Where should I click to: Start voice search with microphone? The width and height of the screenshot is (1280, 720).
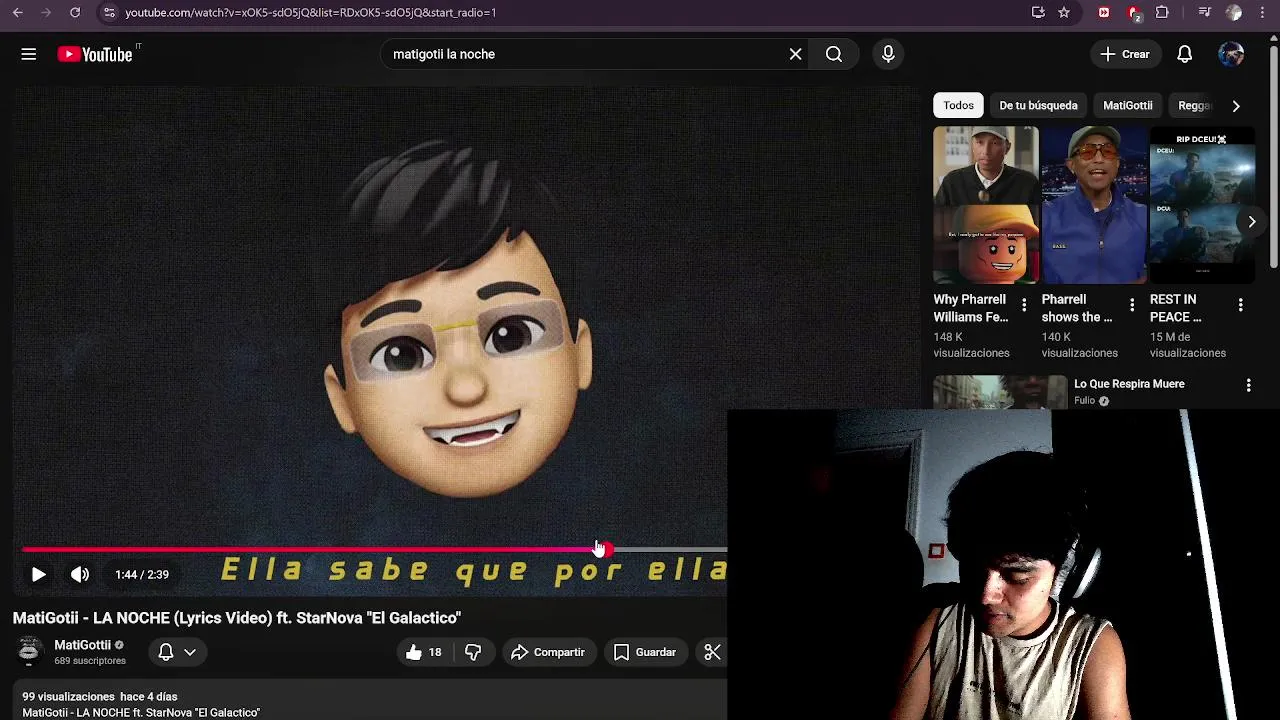pyautogui.click(x=888, y=54)
